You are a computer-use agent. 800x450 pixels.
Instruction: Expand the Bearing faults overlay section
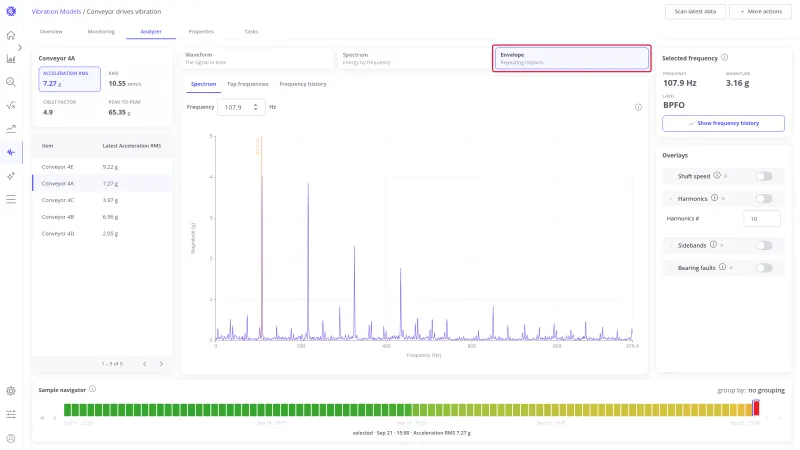click(x=670, y=268)
